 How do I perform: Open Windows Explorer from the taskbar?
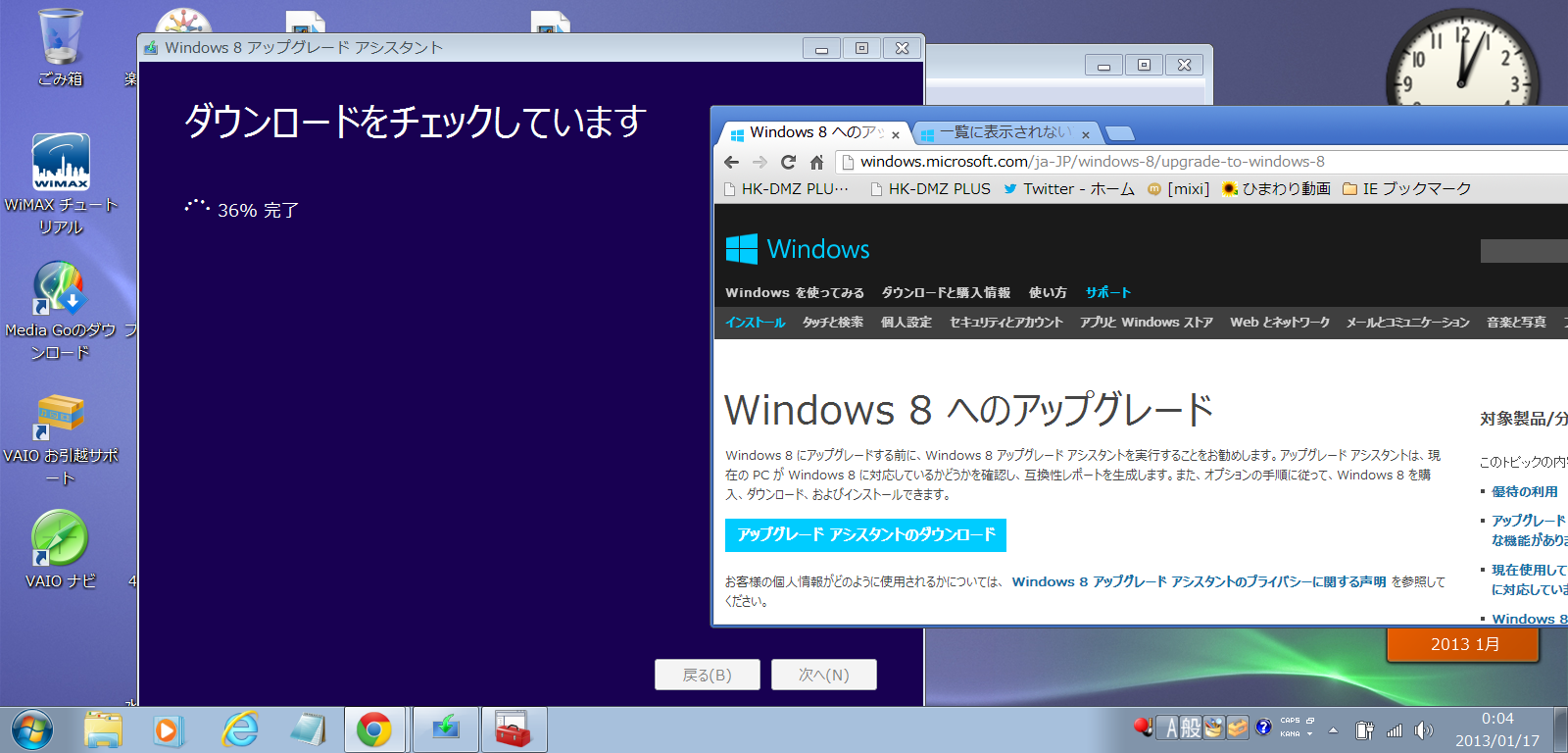103,730
